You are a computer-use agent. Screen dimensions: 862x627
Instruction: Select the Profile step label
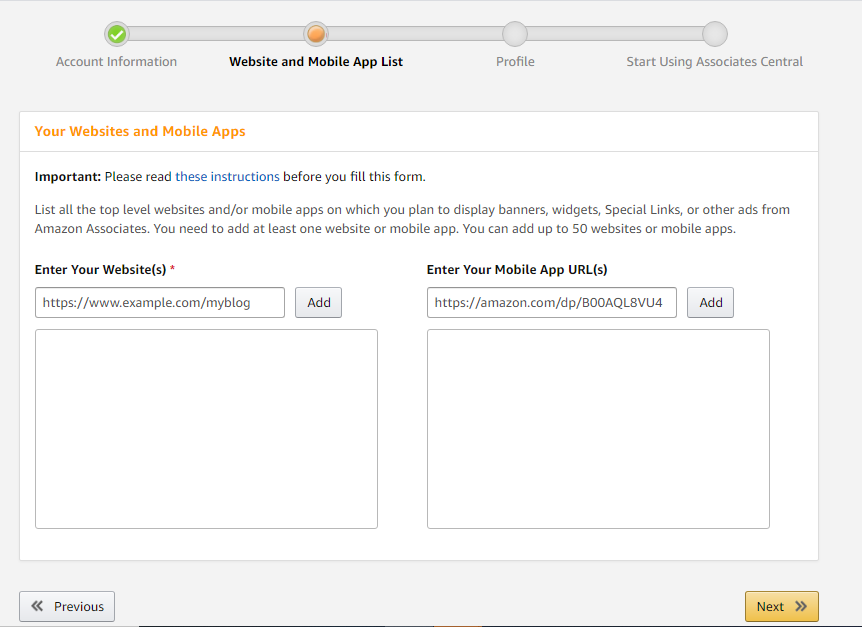tap(515, 62)
